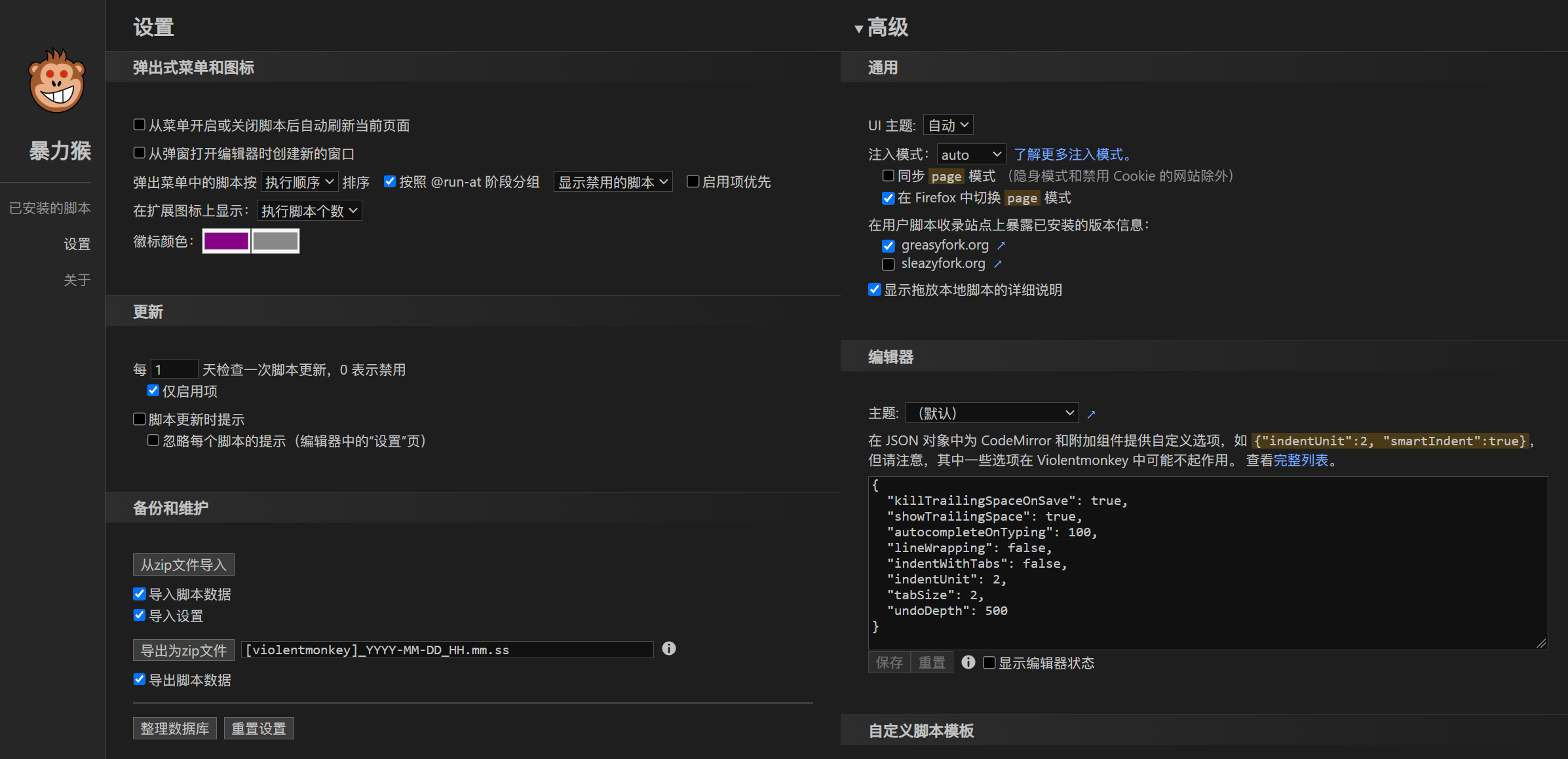This screenshot has width=1568, height=759.
Task: Open 显示禁用的脚本 dropdown
Action: click(x=613, y=182)
